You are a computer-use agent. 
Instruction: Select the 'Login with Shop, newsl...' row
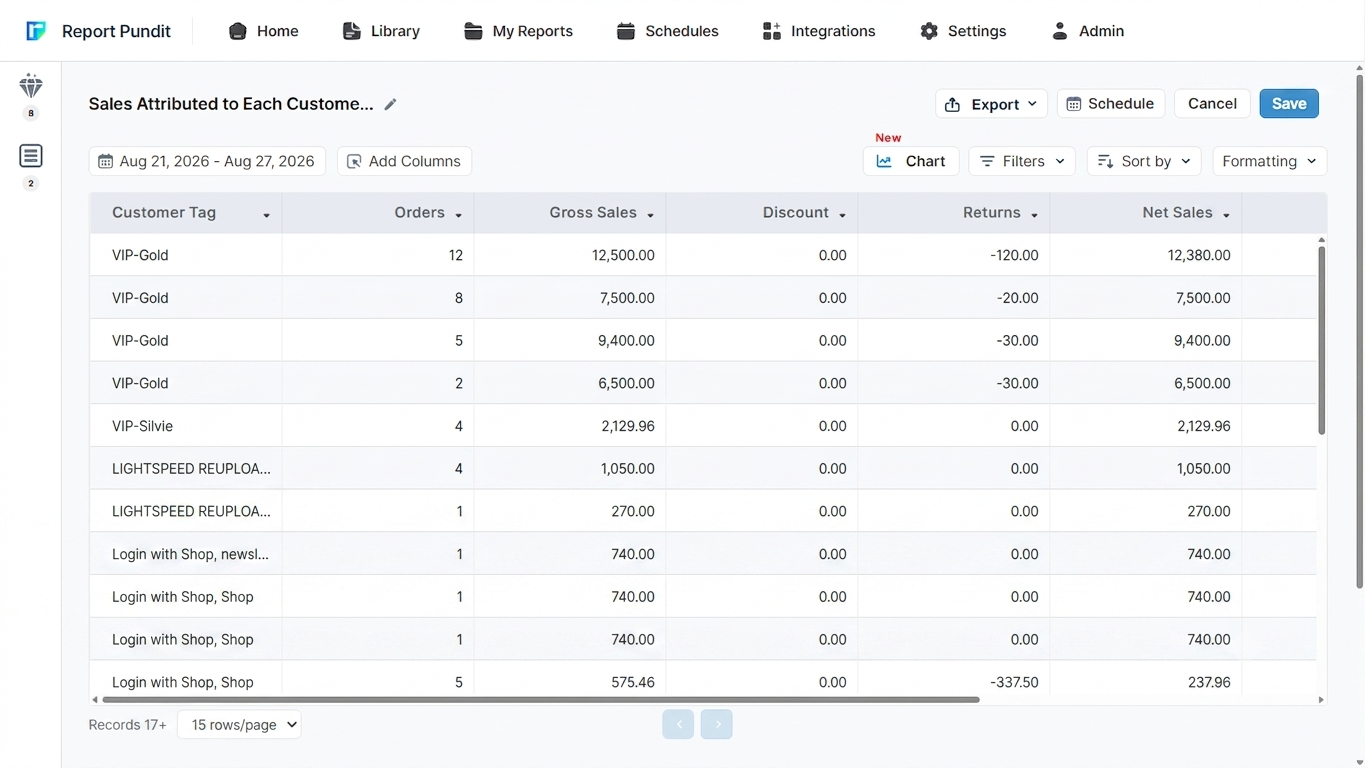(703, 554)
